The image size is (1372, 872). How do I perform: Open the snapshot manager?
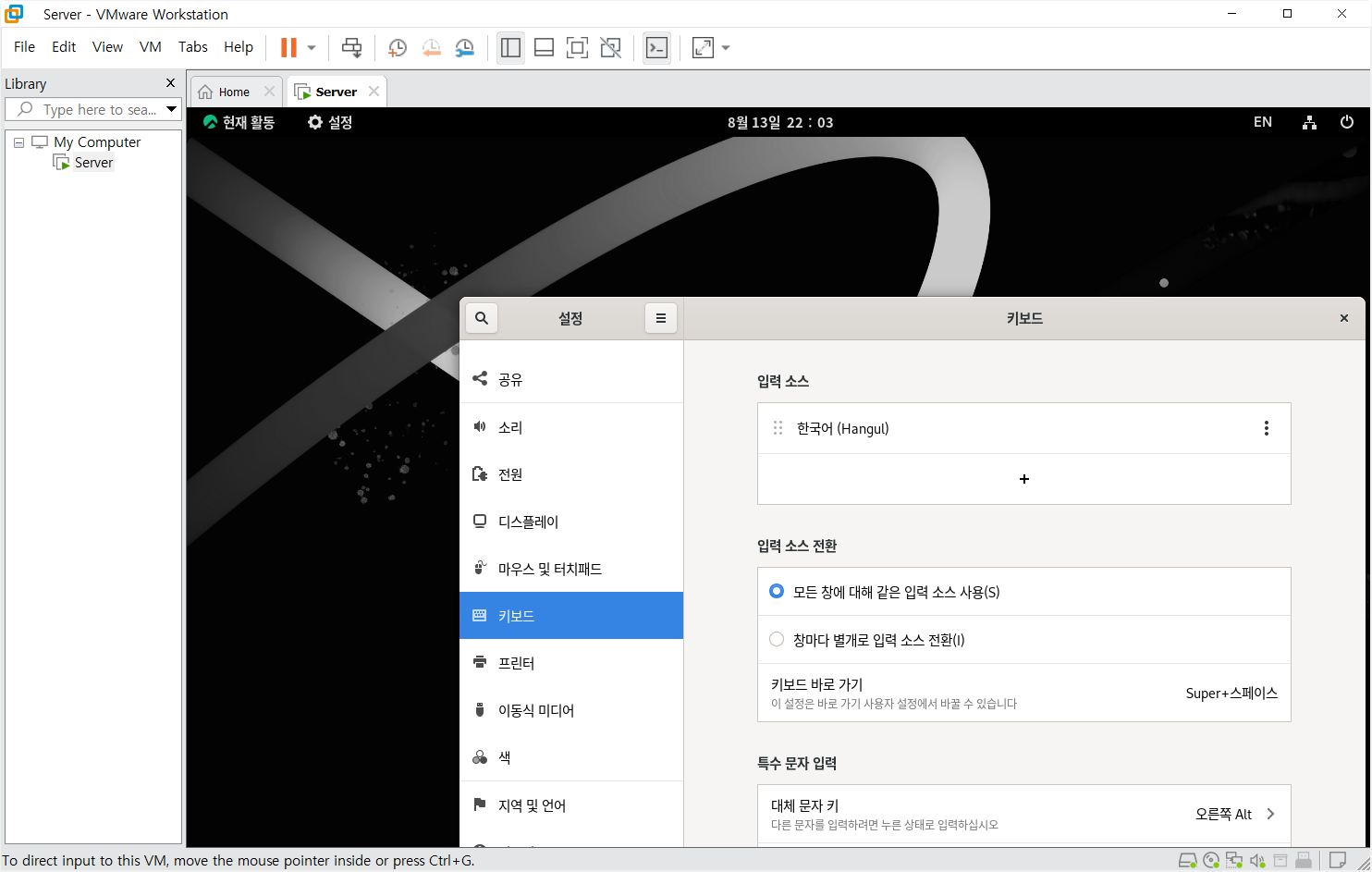[464, 47]
